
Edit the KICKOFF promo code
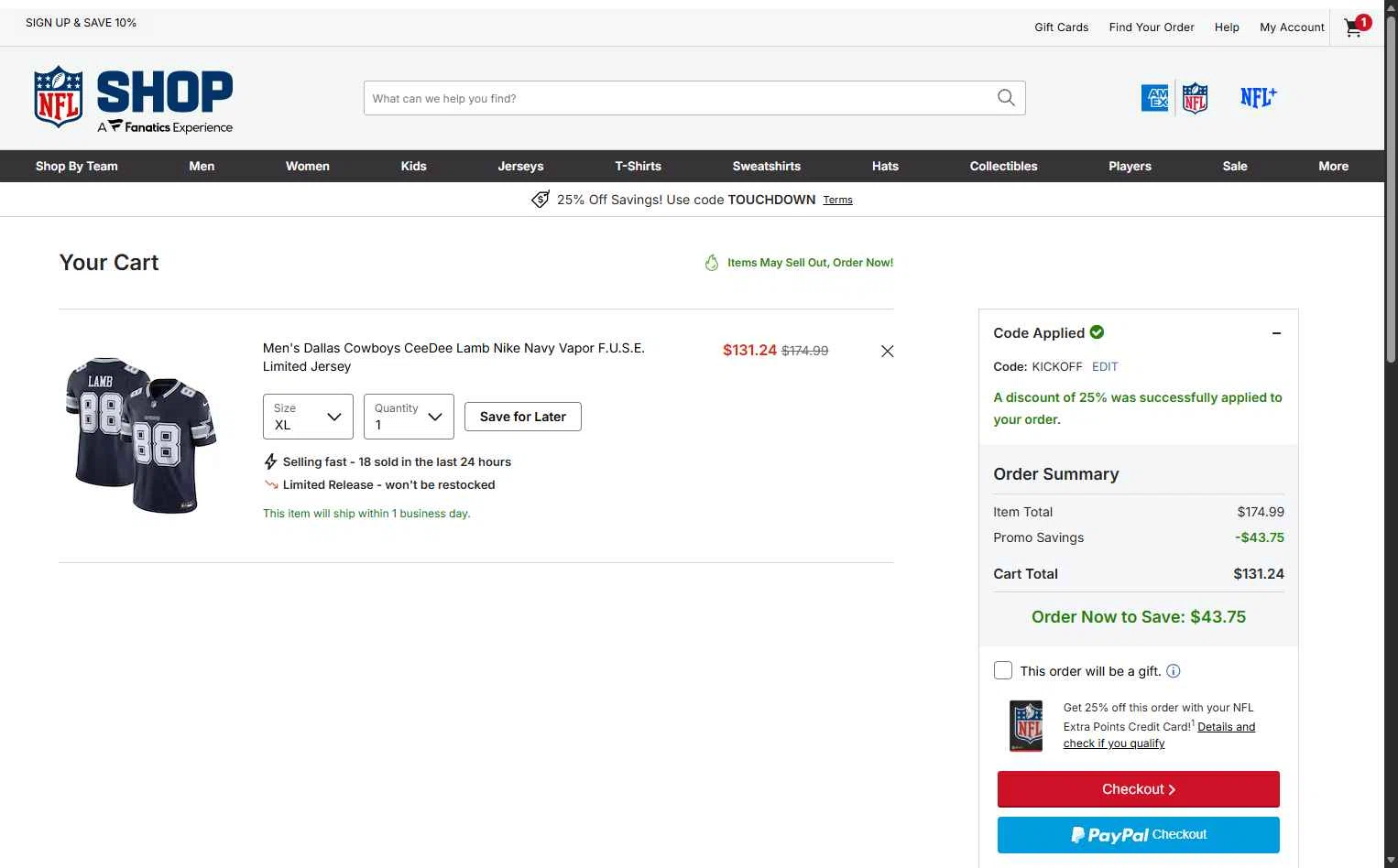(1105, 367)
